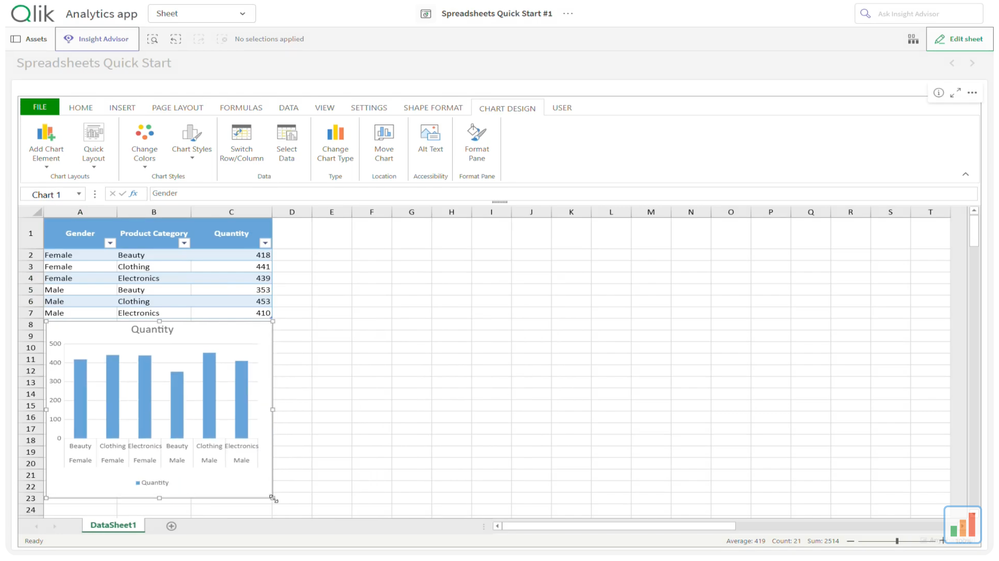Image resolution: width=999 pixels, height=561 pixels.
Task: Open the Quick Layout gallery
Action: click(x=93, y=146)
